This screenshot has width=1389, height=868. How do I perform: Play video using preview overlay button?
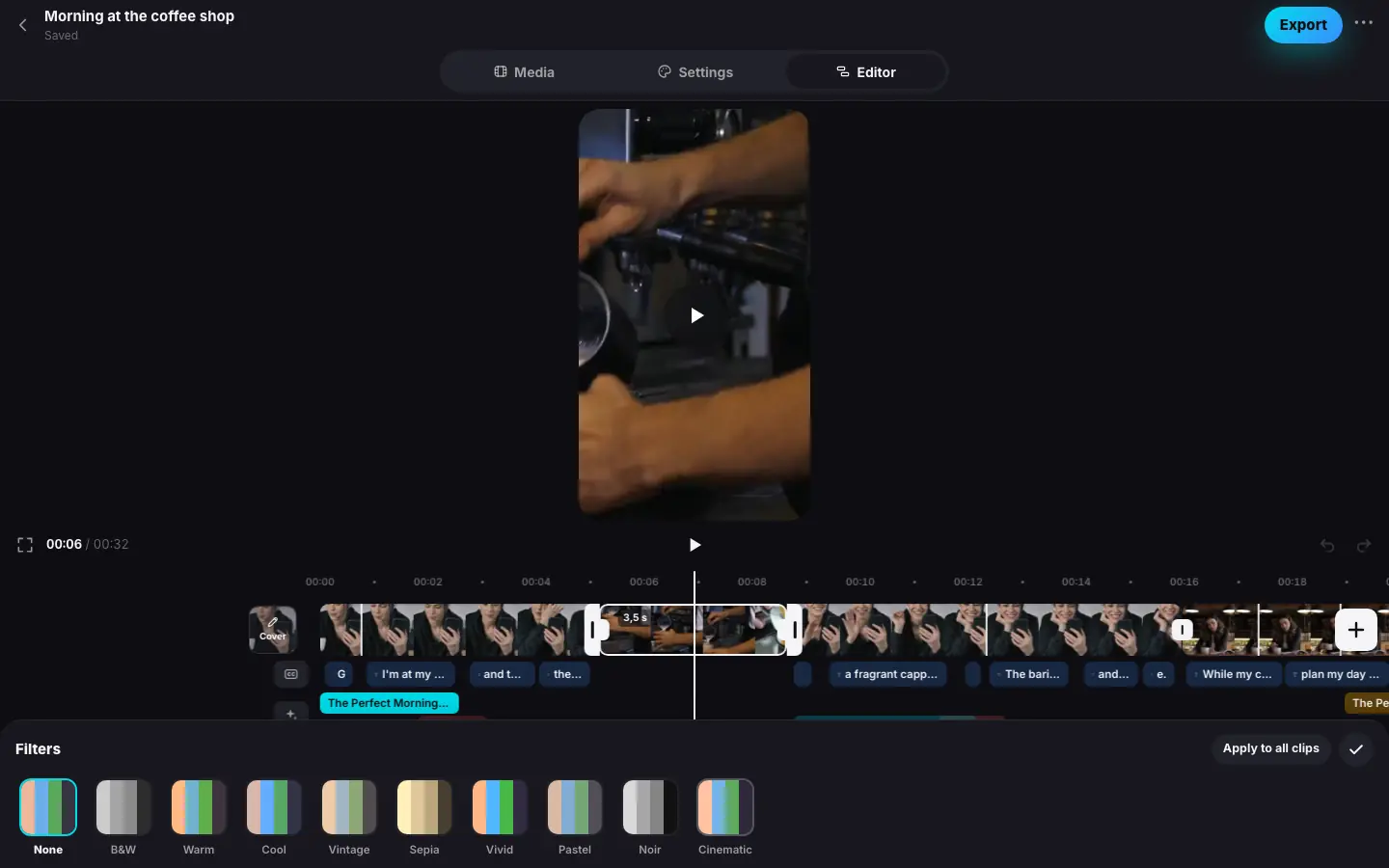[x=696, y=315]
